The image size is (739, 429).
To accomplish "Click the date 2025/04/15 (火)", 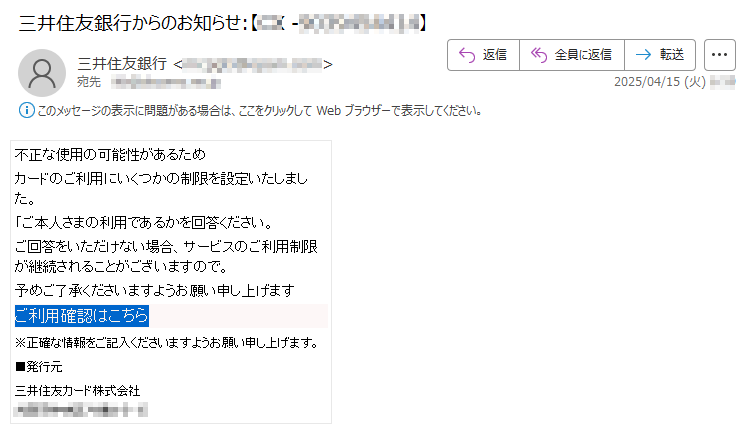I will [x=659, y=82].
